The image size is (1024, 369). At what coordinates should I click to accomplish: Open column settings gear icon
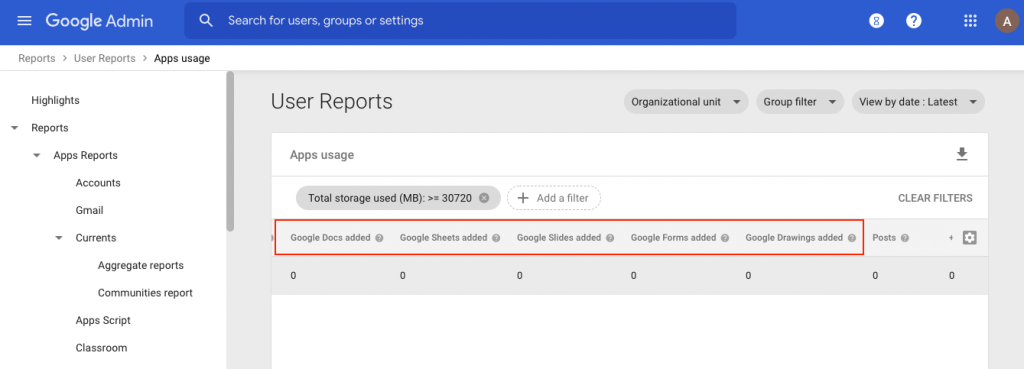(969, 238)
